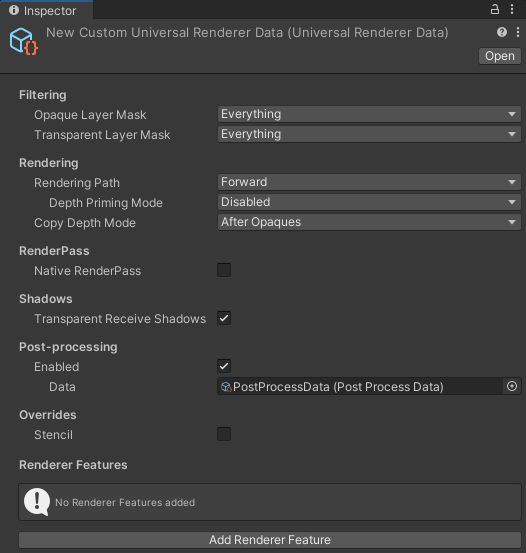Click 'No Renderer Features added' message

(x=125, y=502)
